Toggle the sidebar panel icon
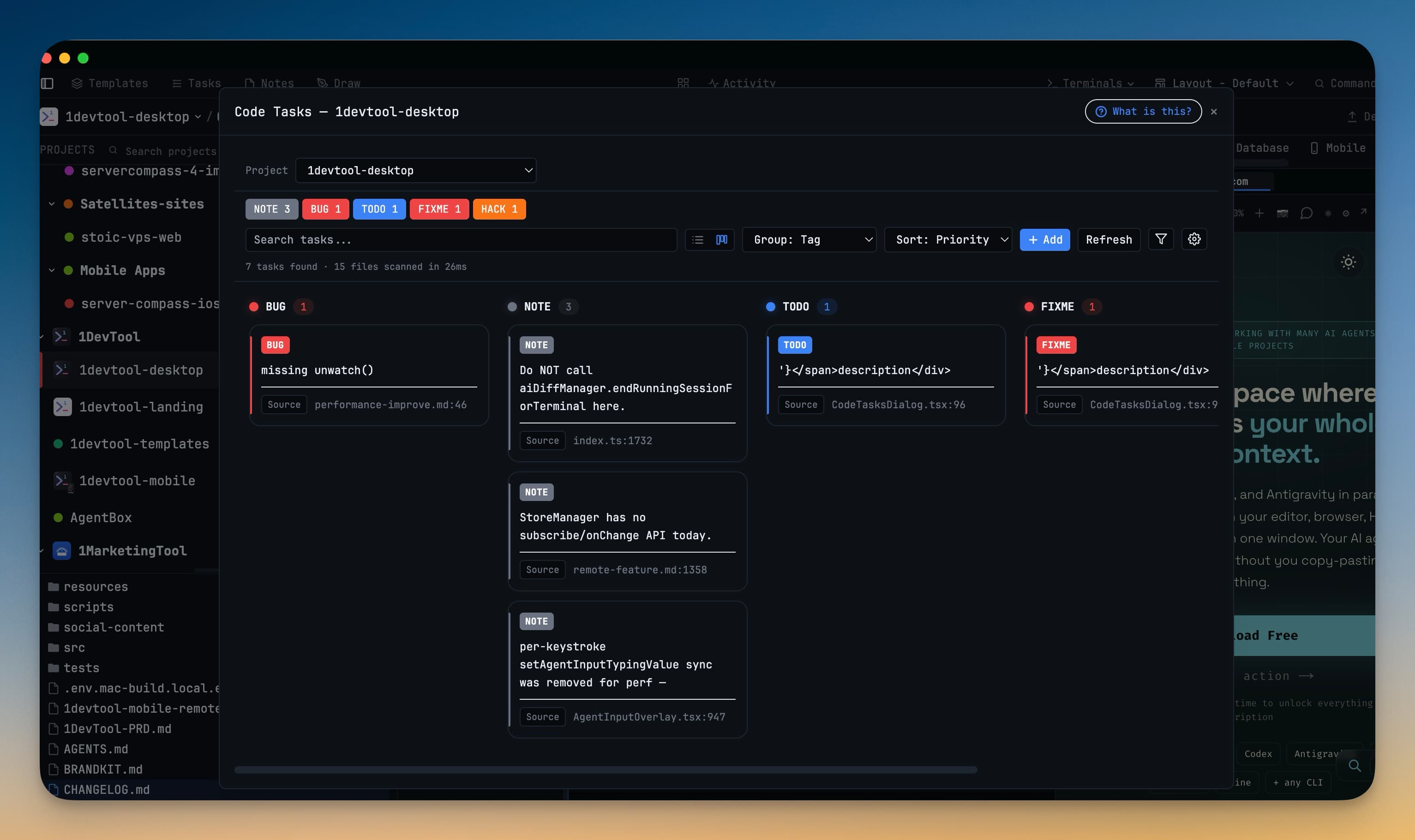The height and width of the screenshot is (840, 1415). tap(48, 83)
